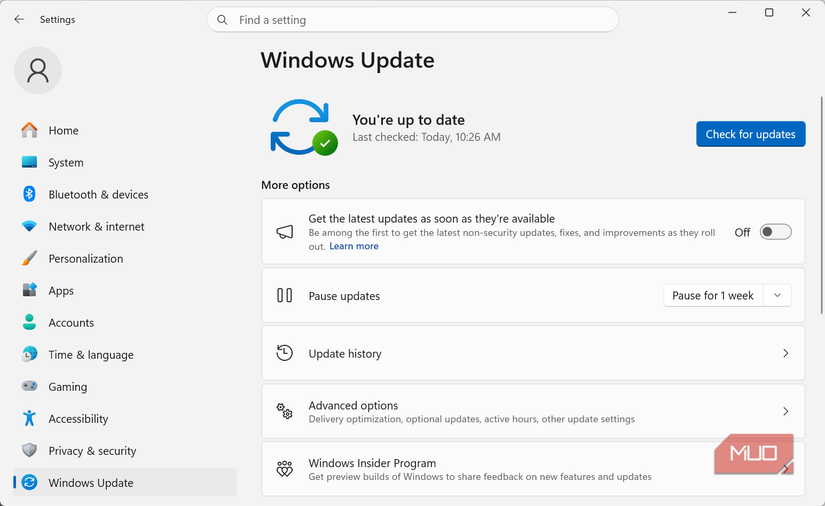Open the user profile avatar
The width and height of the screenshot is (825, 506).
38,70
